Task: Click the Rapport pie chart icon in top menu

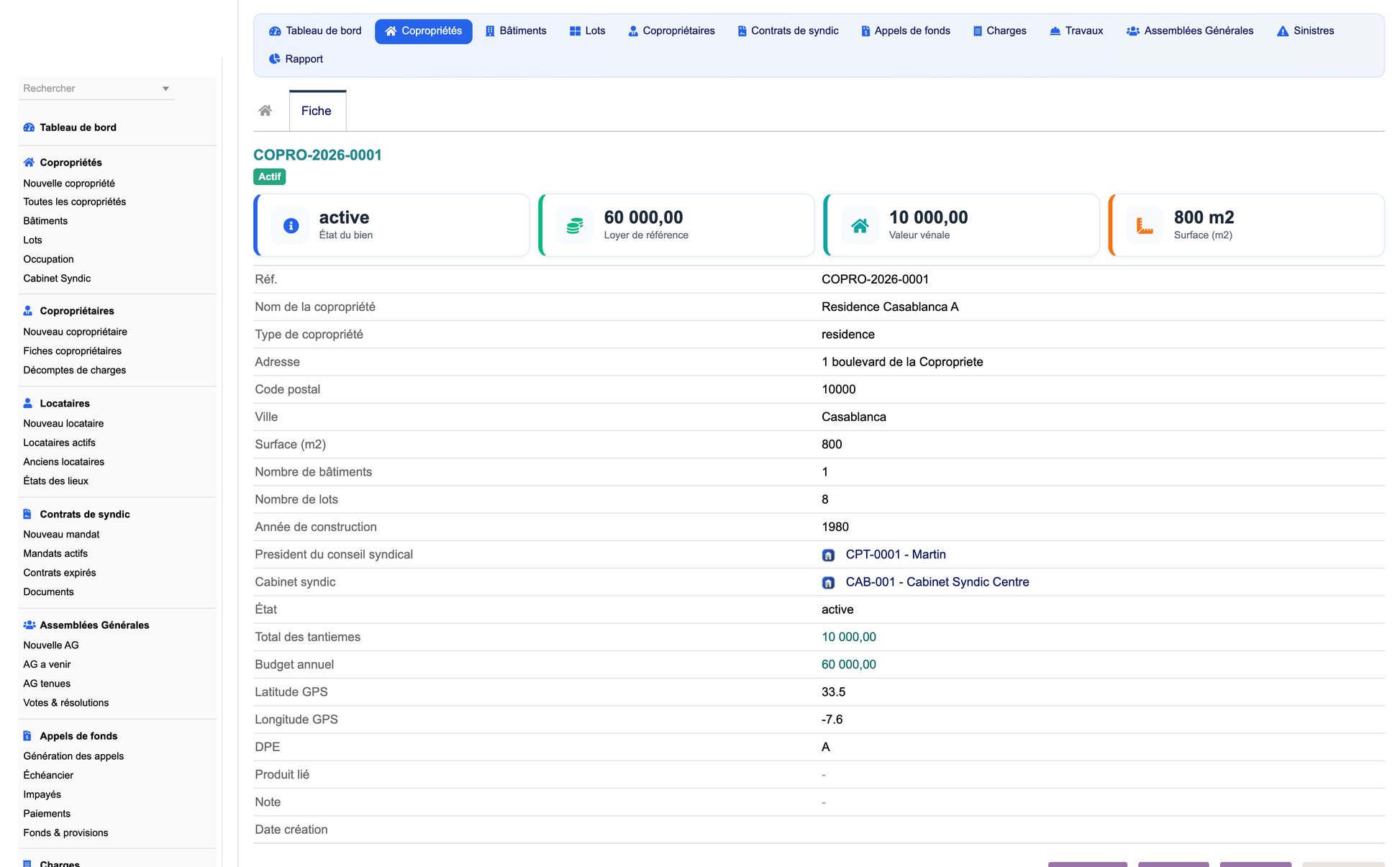Action: point(274,59)
